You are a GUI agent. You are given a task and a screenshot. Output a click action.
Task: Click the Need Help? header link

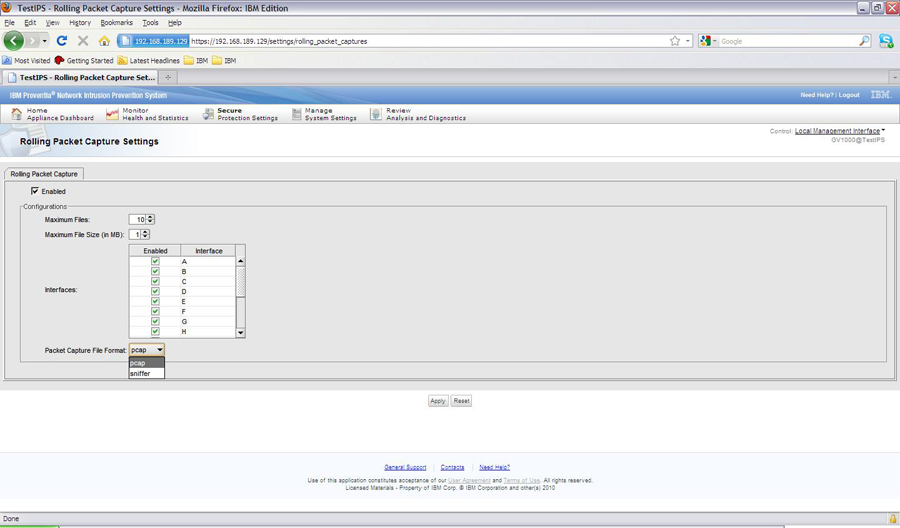click(x=817, y=95)
